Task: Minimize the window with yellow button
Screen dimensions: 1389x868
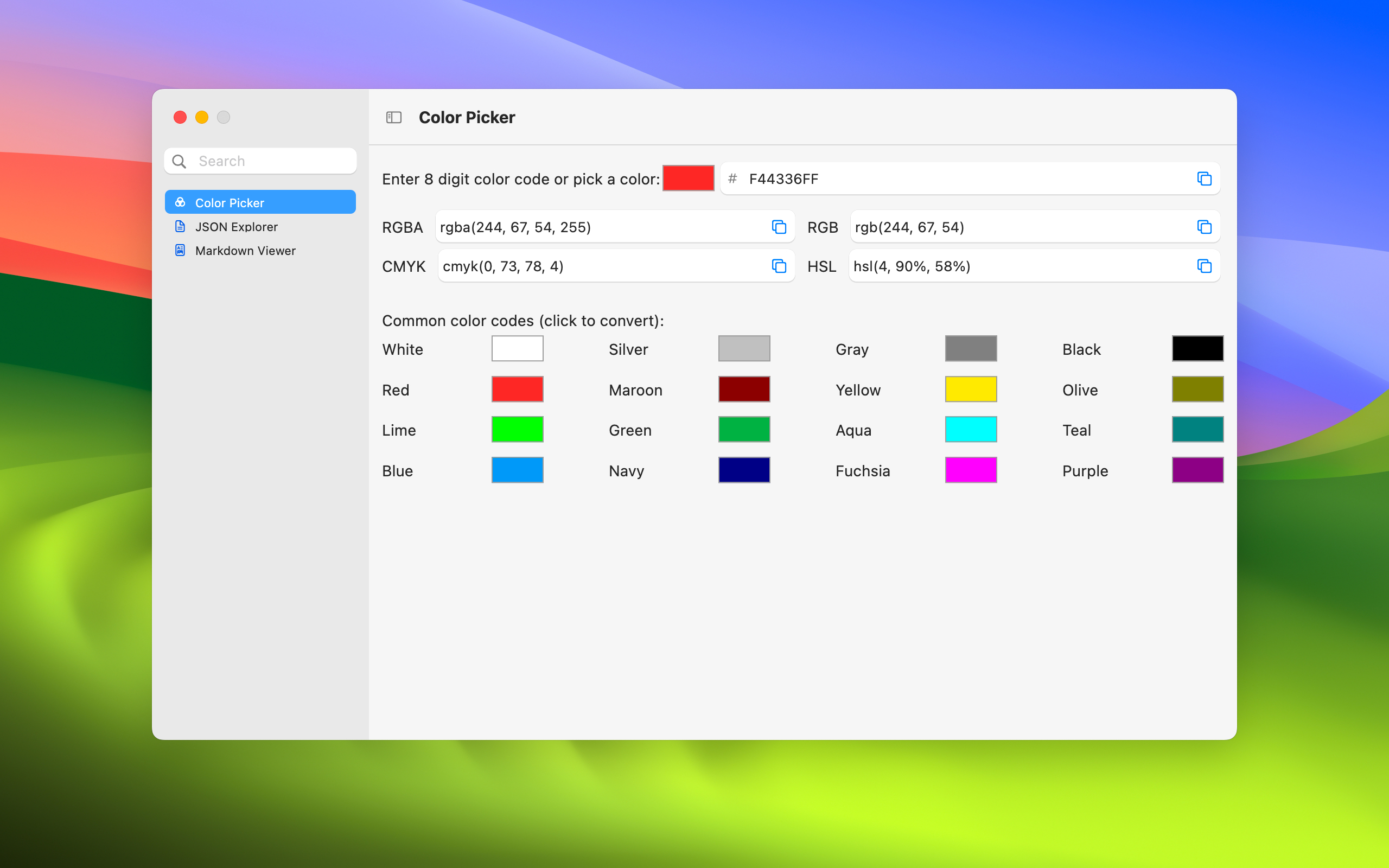Action: point(201,117)
